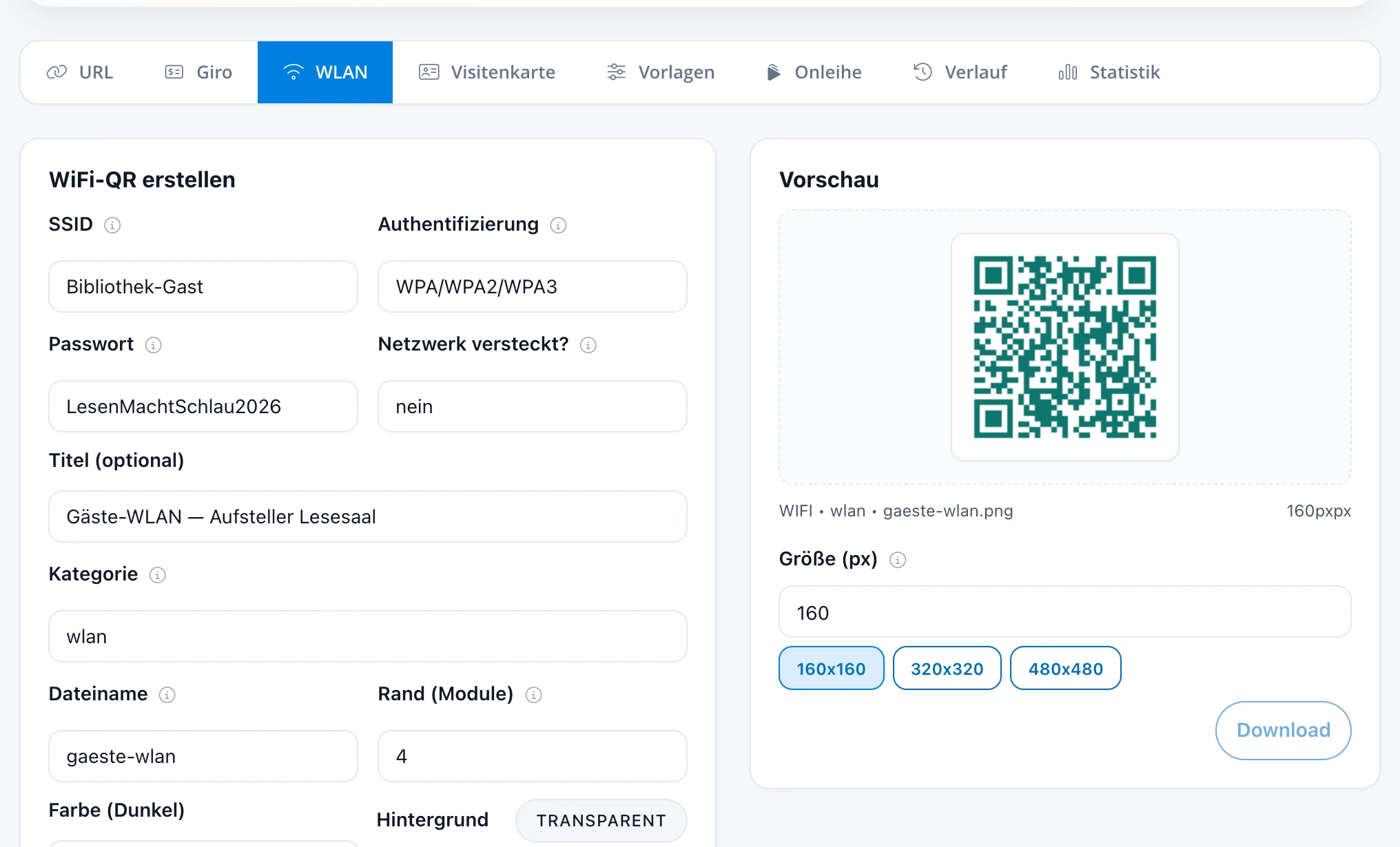
Task: Edit the Titel (optional) field
Action: 368,516
